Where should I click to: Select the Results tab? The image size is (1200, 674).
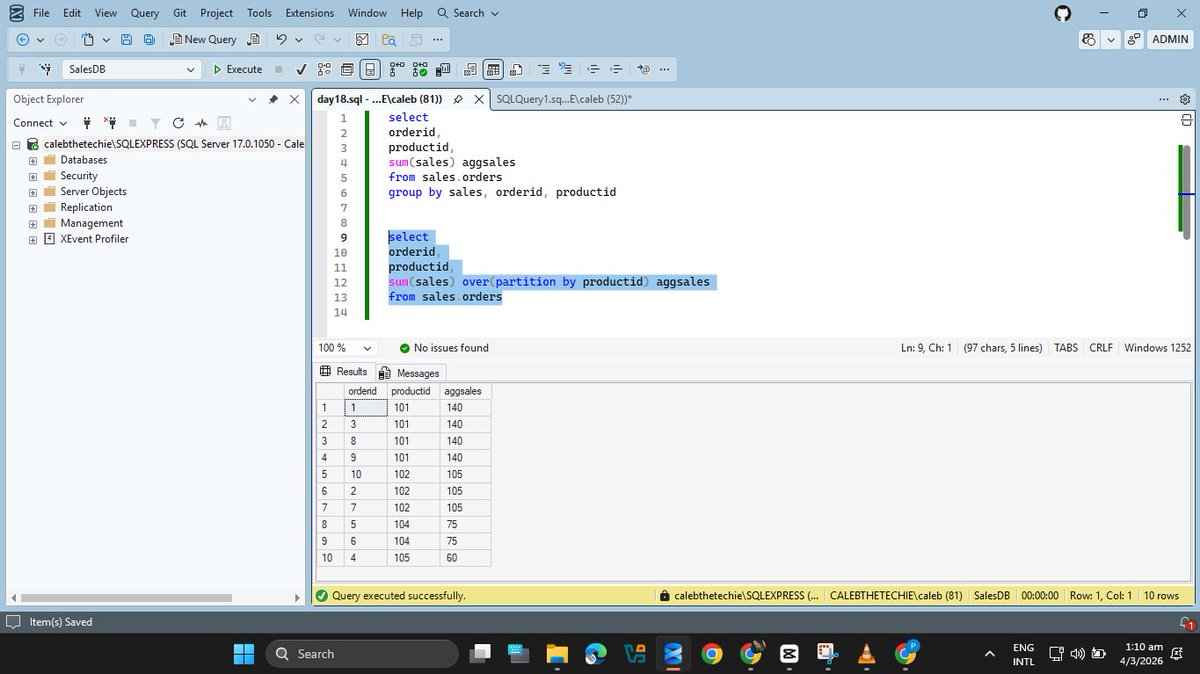point(344,372)
